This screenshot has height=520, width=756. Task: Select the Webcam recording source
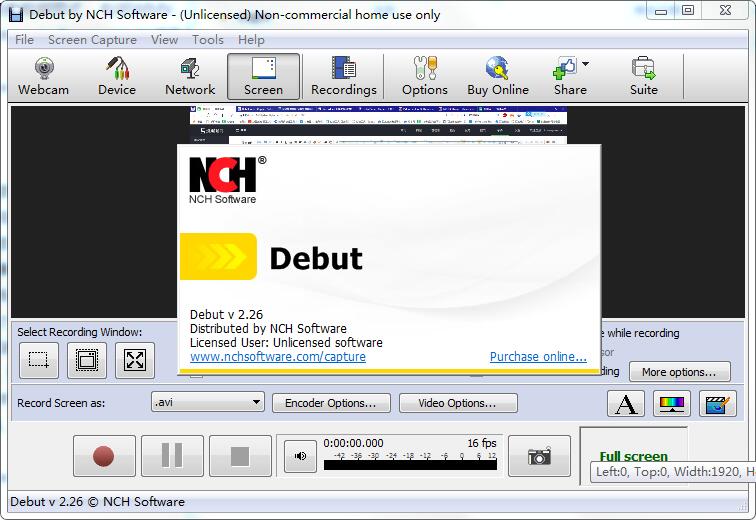point(43,77)
